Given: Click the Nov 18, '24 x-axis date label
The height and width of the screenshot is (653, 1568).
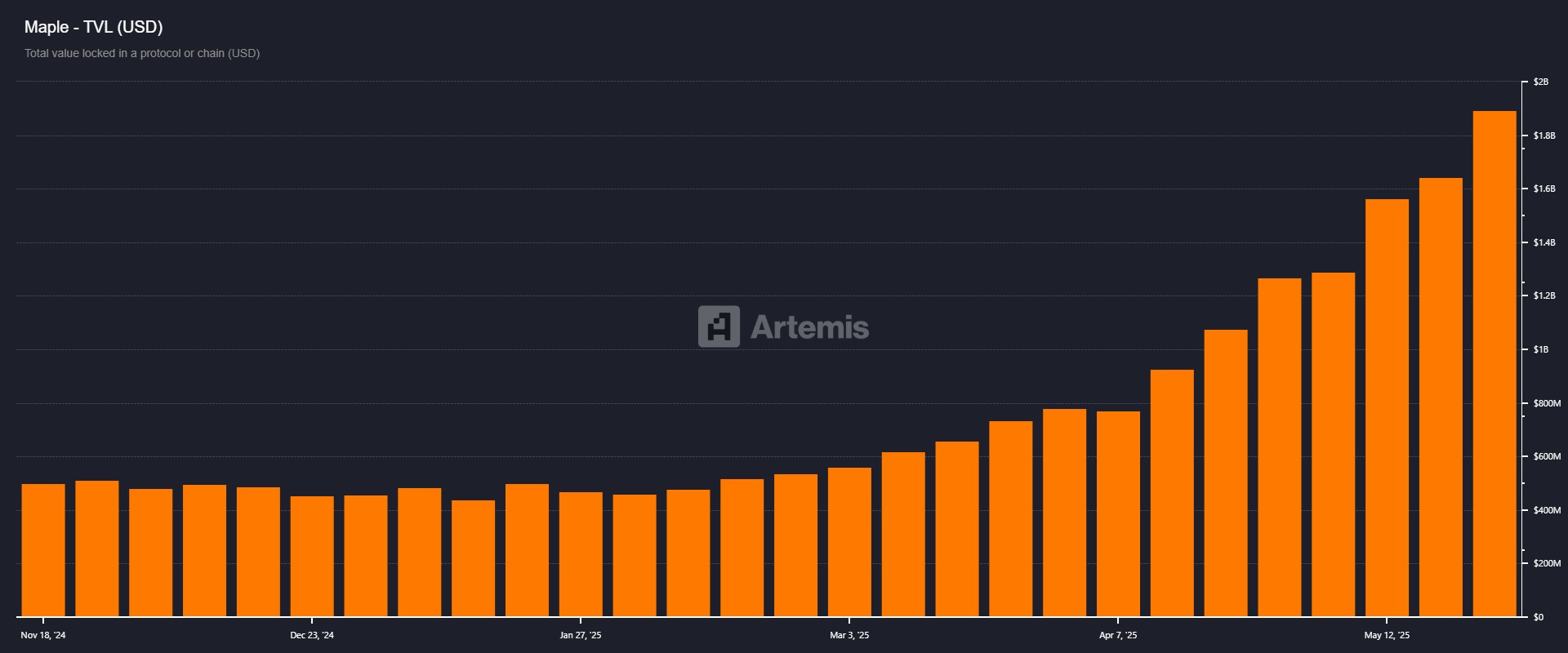Looking at the screenshot, I should [x=43, y=635].
